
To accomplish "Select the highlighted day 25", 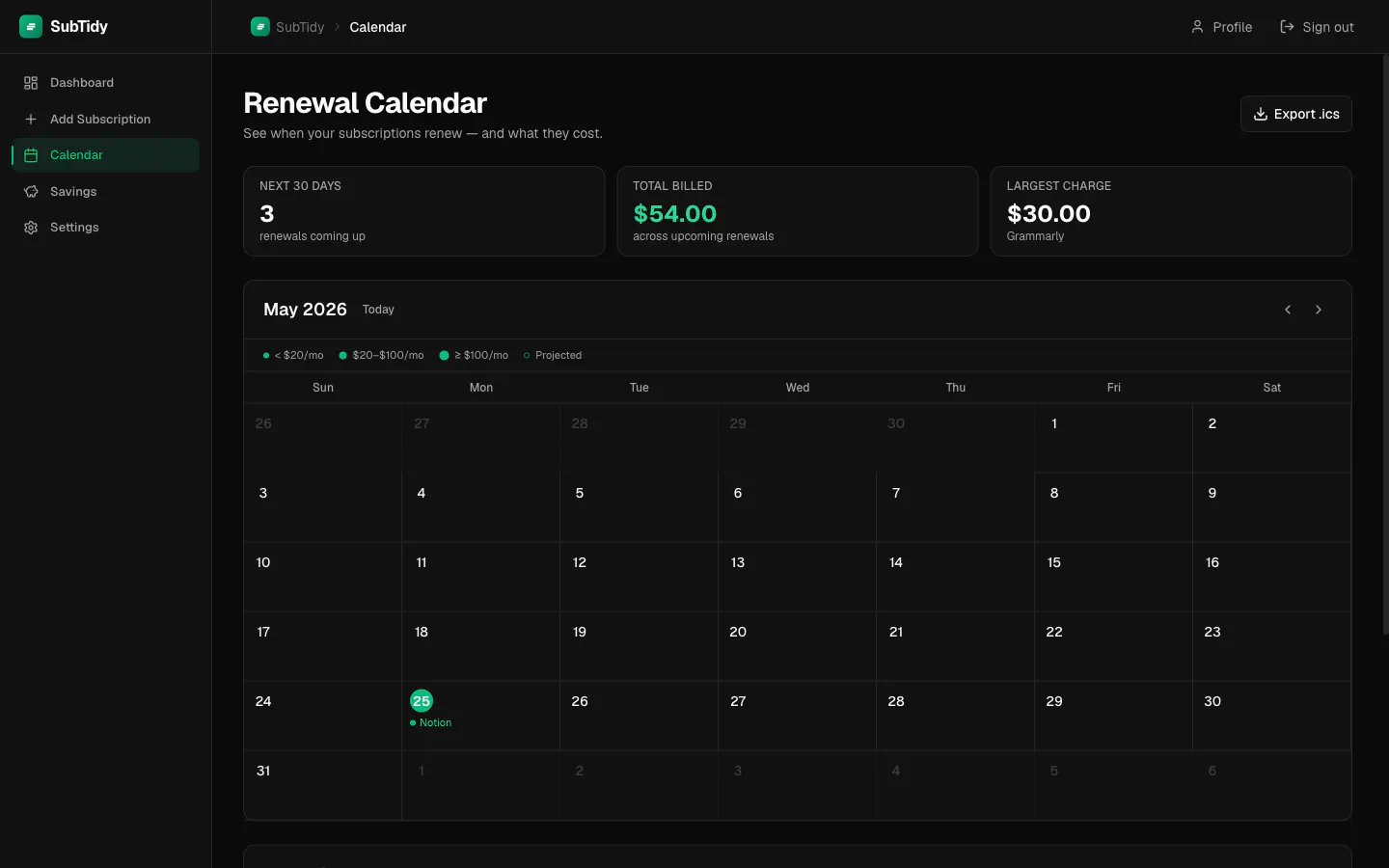I will (x=422, y=701).
